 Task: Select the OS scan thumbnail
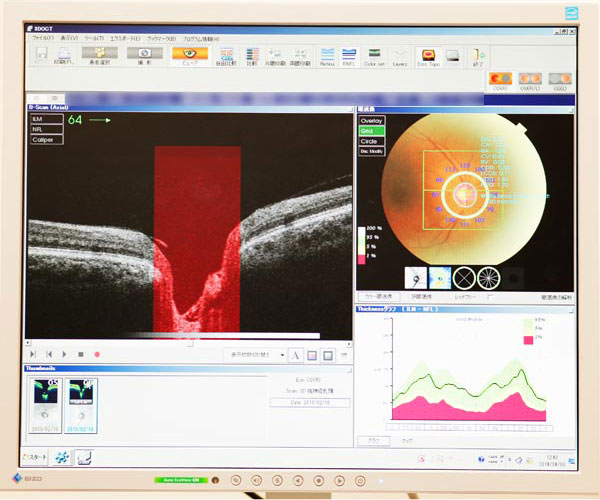coord(45,406)
